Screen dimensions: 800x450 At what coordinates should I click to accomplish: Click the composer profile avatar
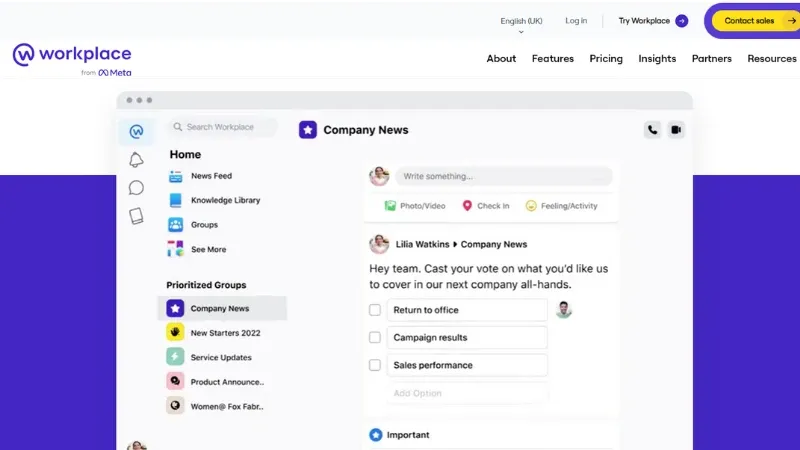click(x=379, y=176)
